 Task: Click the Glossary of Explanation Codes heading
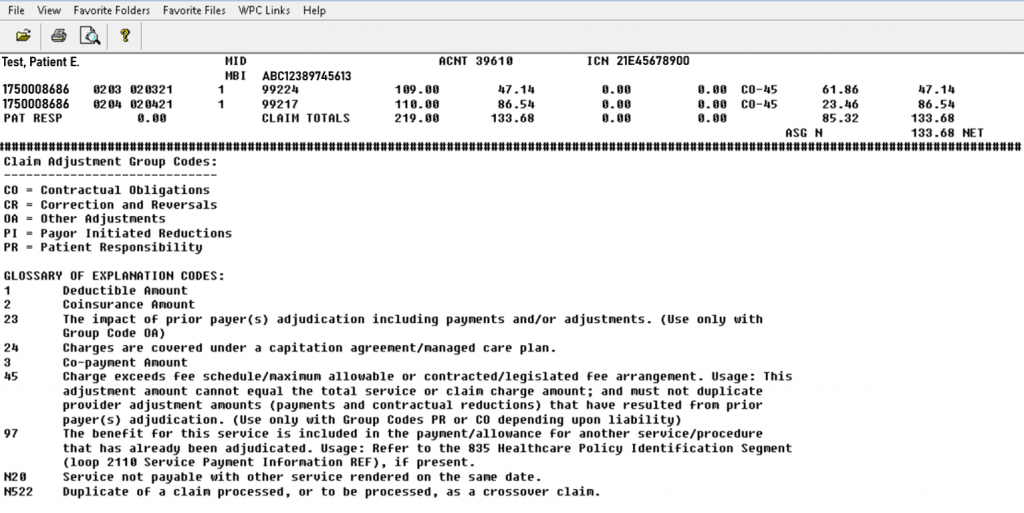114,276
